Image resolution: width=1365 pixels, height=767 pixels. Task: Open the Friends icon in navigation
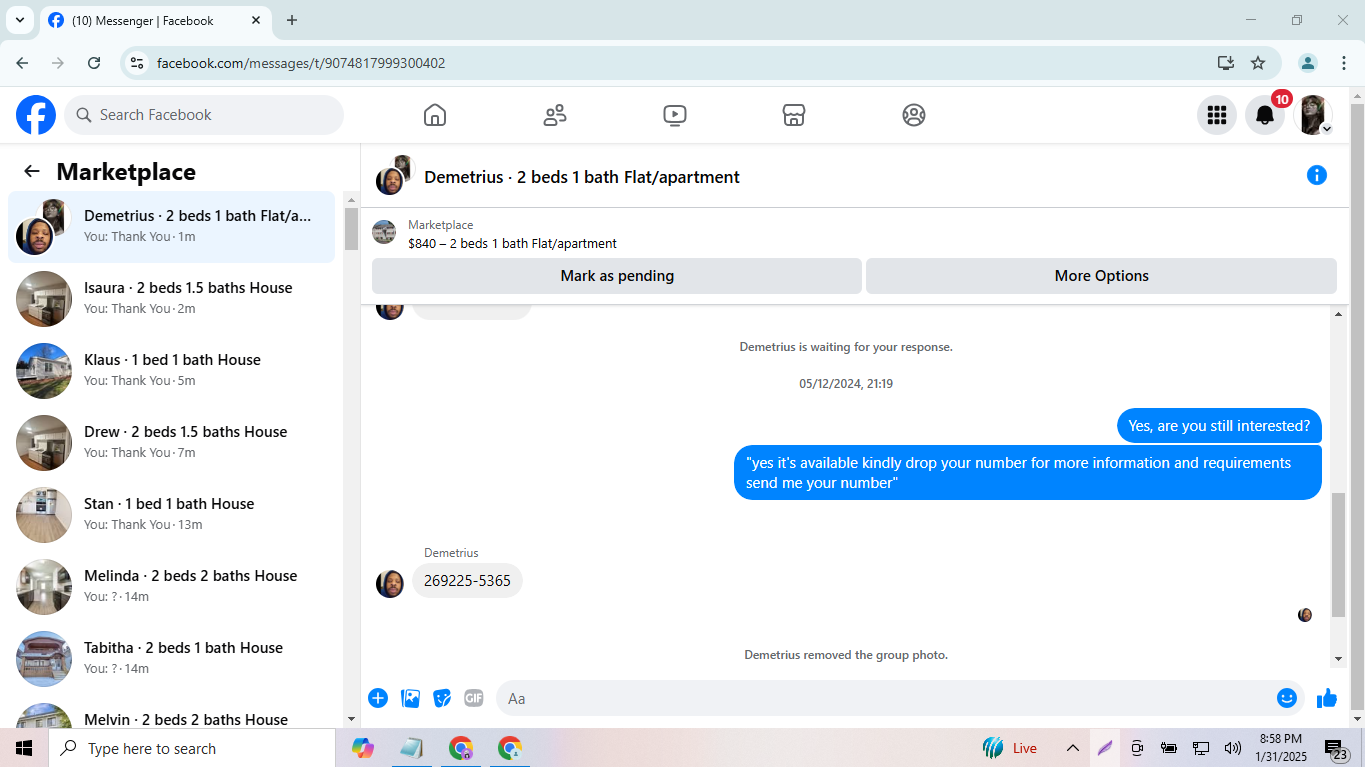[x=555, y=115]
